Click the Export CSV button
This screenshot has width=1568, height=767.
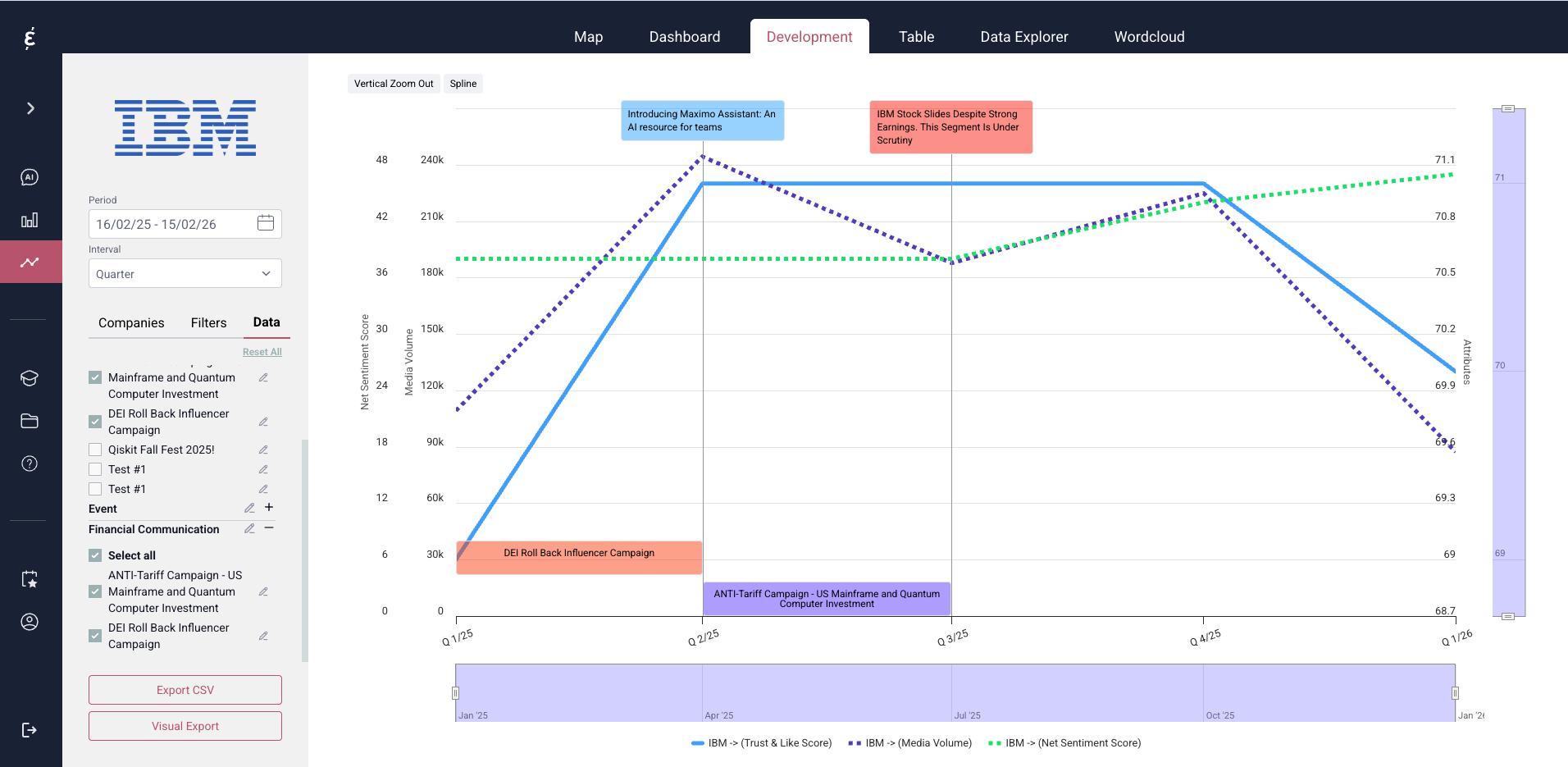click(x=185, y=690)
